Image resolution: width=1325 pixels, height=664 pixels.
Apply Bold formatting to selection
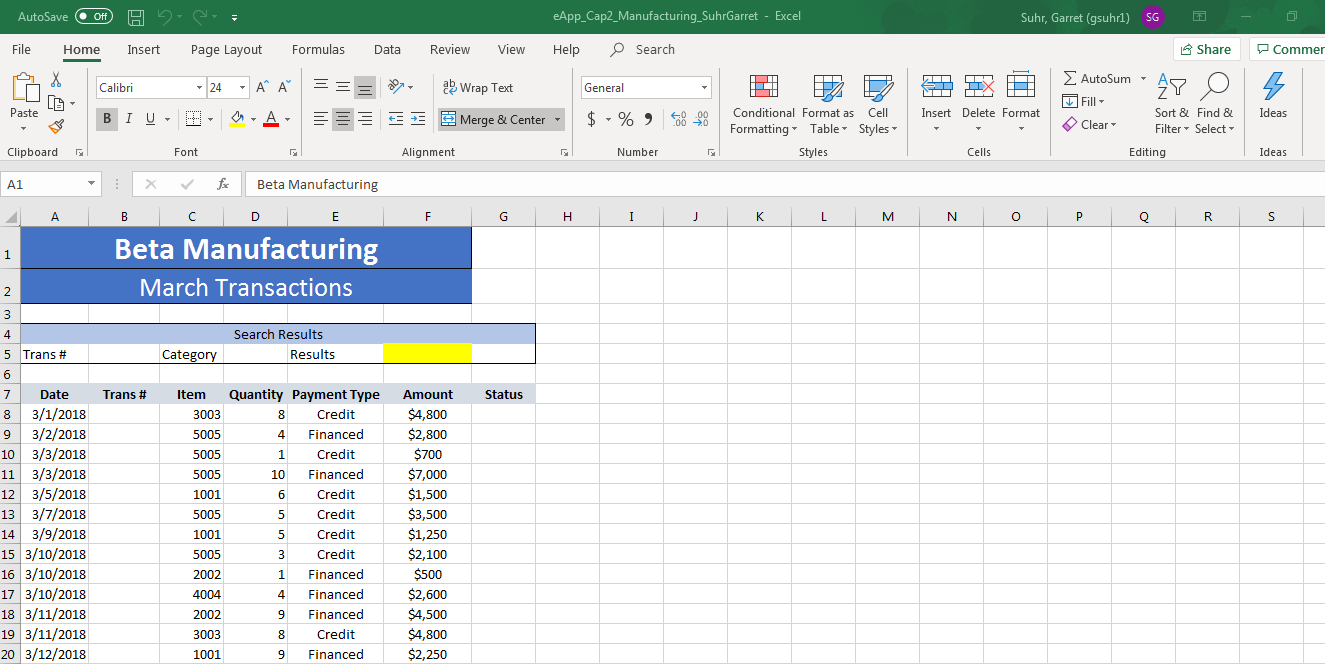105,118
